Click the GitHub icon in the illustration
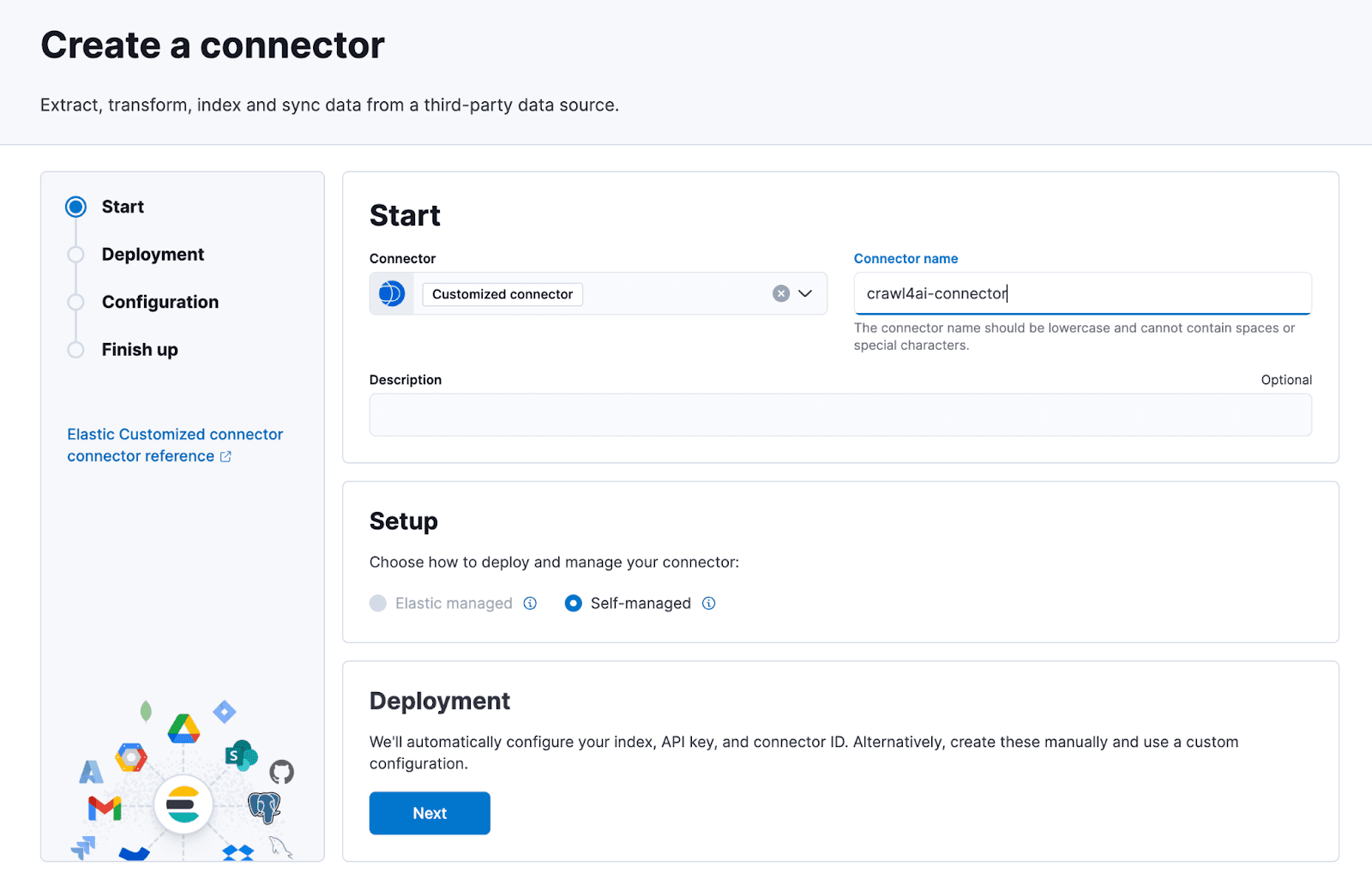The width and height of the screenshot is (1372, 885). 281,772
